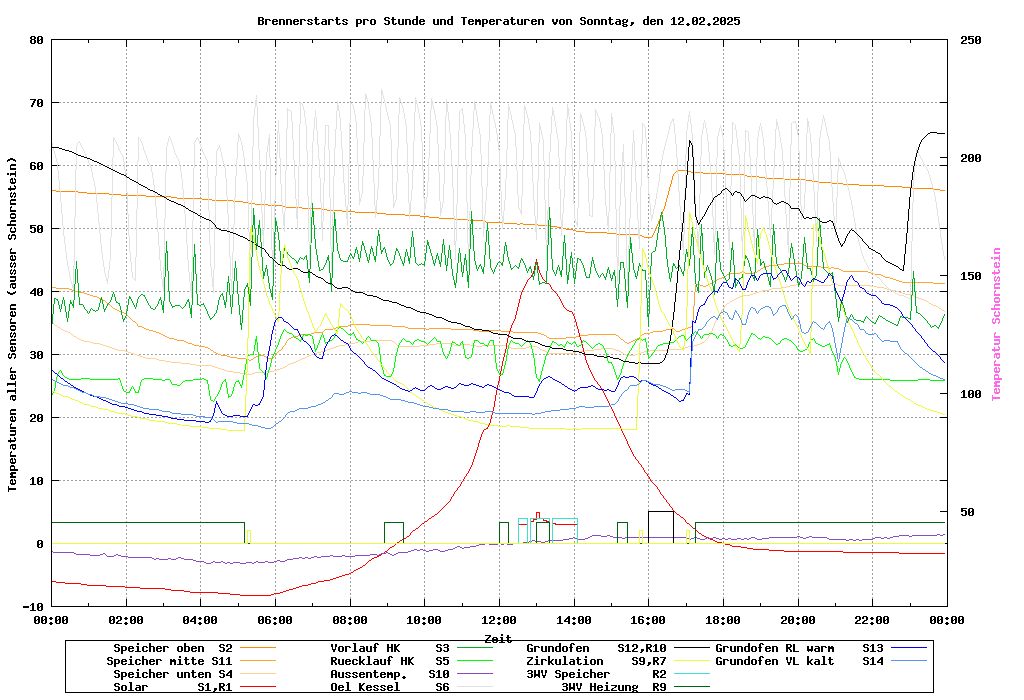This screenshot has width=1024, height=700.
Task: Select the 'Grundofen VL kalt S14' legend entry
Action: (800, 661)
